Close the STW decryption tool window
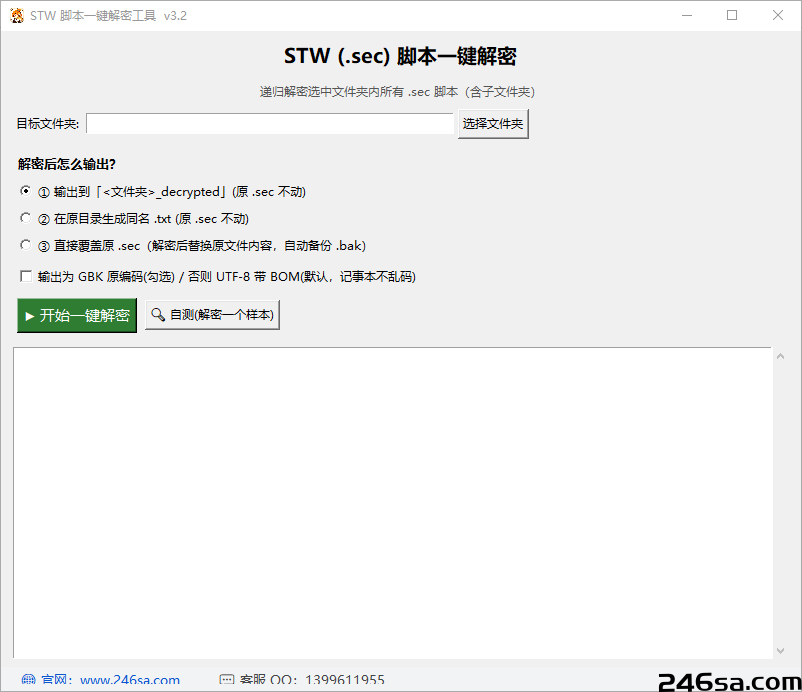The height and width of the screenshot is (692, 802). click(x=778, y=15)
